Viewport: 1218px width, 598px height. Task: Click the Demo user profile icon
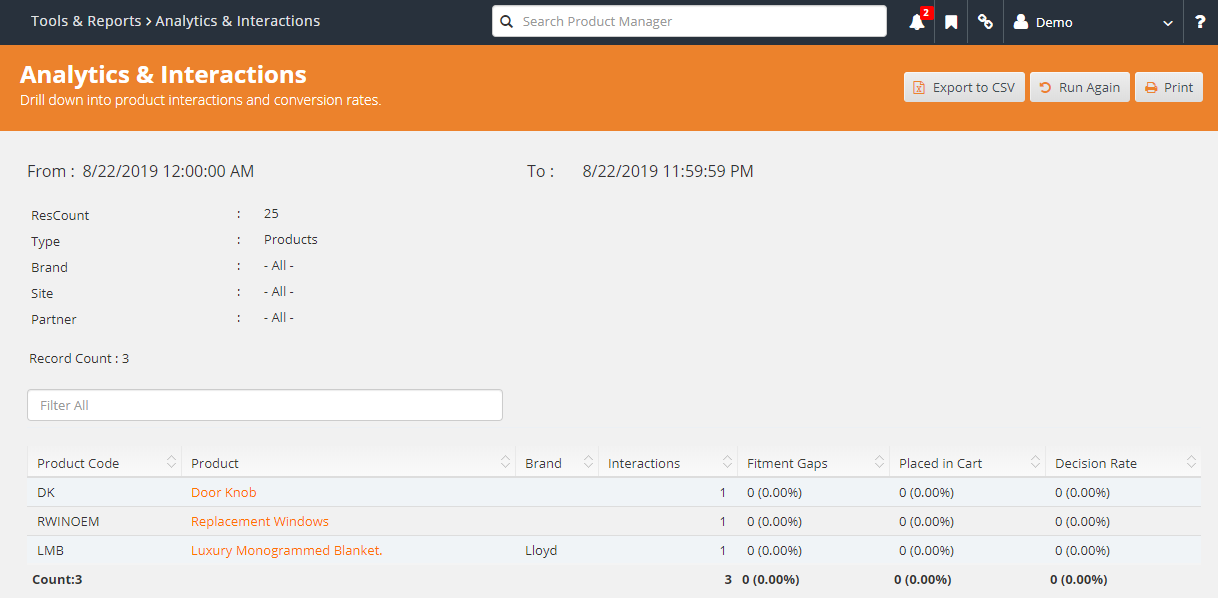(1019, 21)
